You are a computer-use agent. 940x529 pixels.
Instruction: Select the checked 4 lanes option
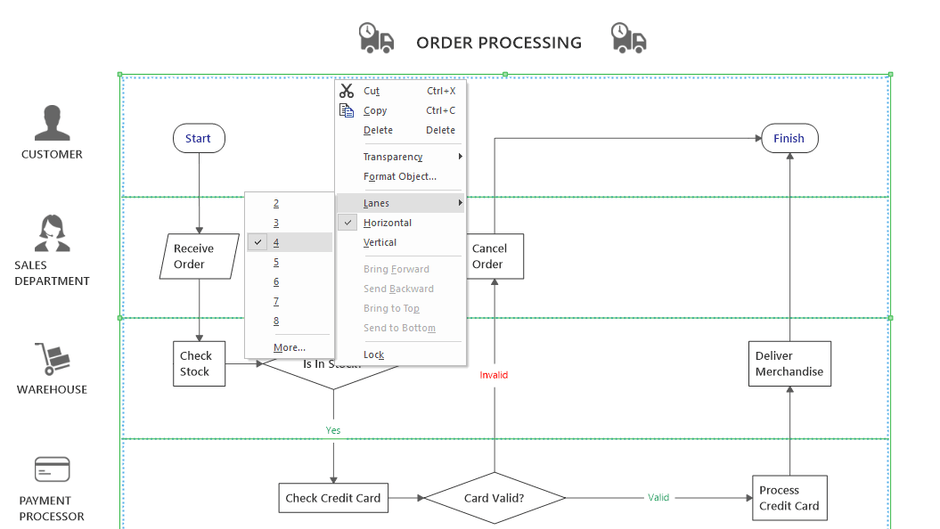click(x=277, y=243)
